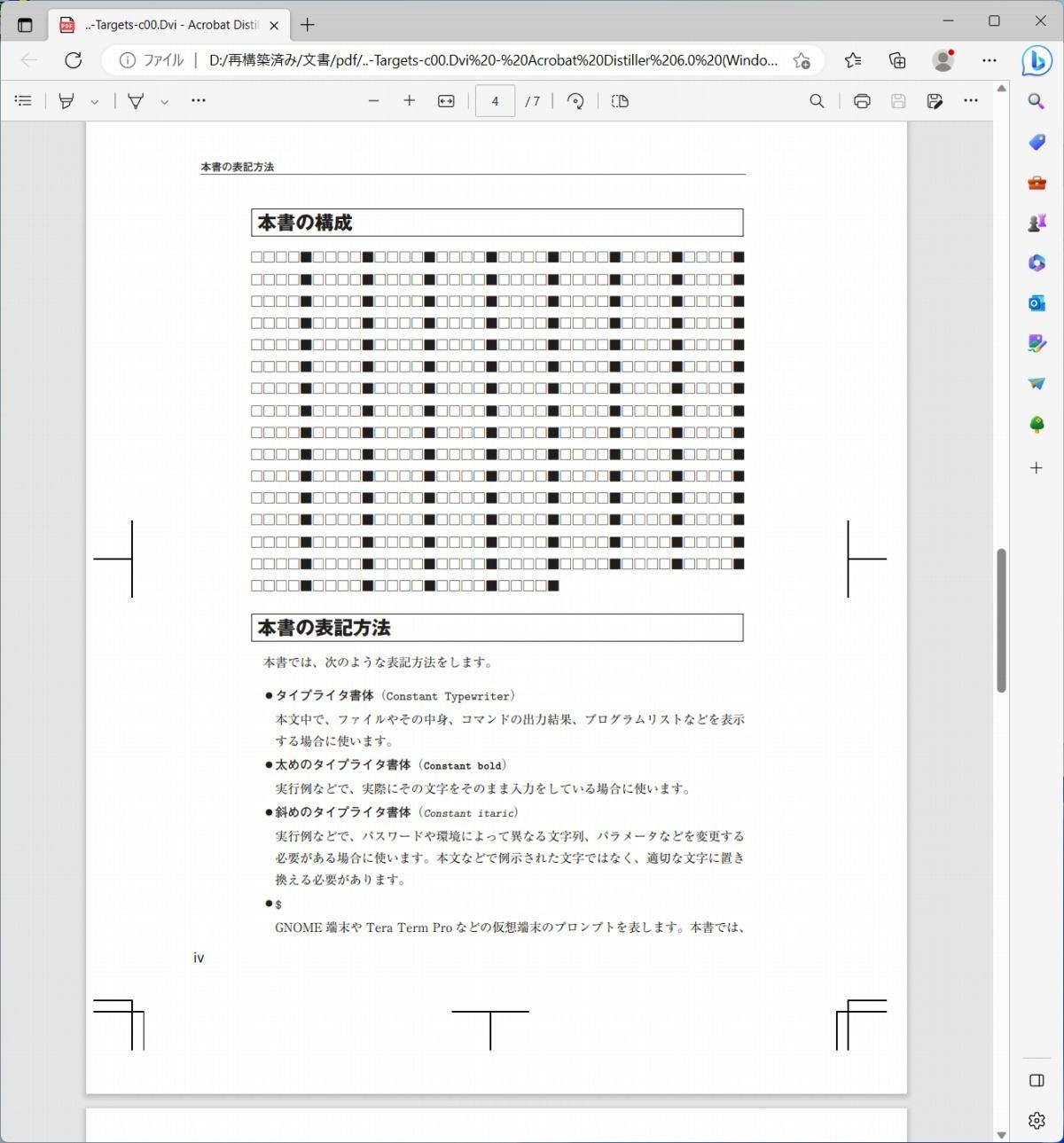Zoom out of the PDF
1064x1143 pixels.
373,101
